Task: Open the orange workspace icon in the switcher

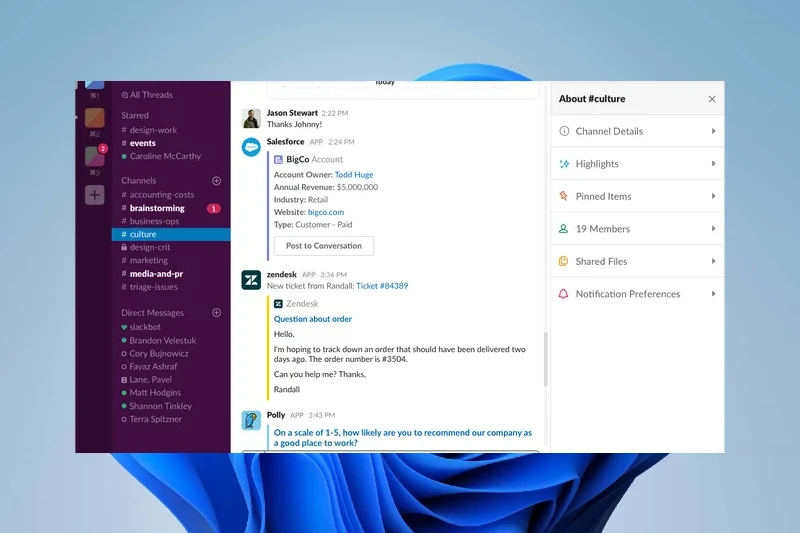Action: point(94,118)
